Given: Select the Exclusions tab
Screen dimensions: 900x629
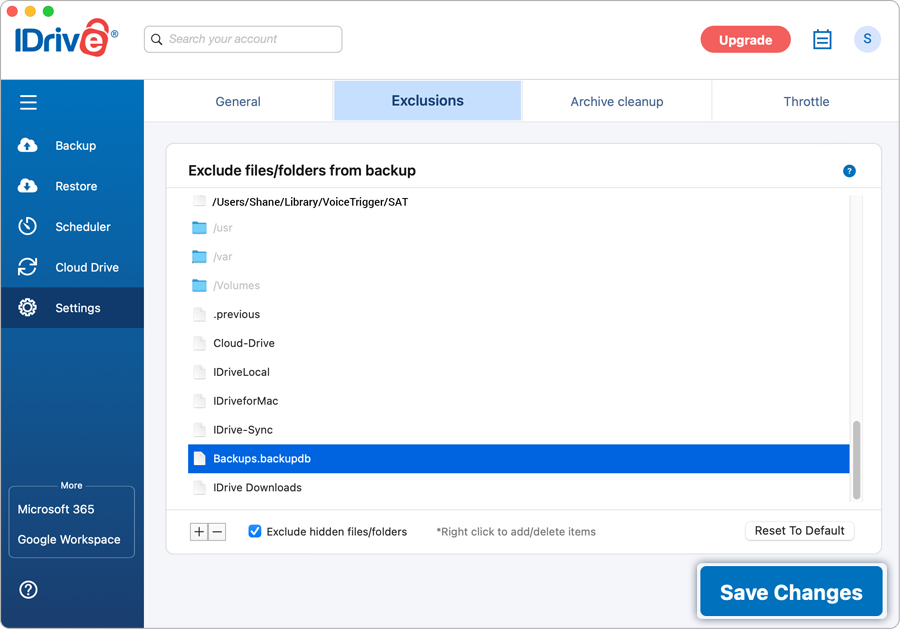Looking at the screenshot, I should click(x=428, y=101).
